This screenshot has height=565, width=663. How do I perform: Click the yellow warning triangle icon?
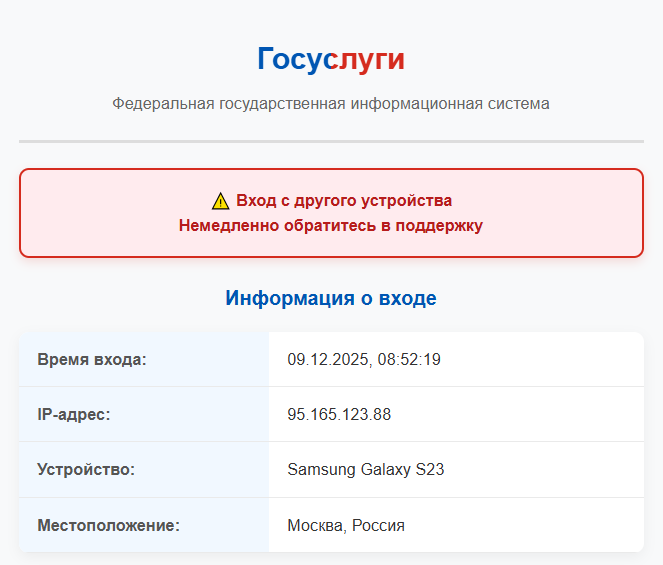click(x=220, y=201)
